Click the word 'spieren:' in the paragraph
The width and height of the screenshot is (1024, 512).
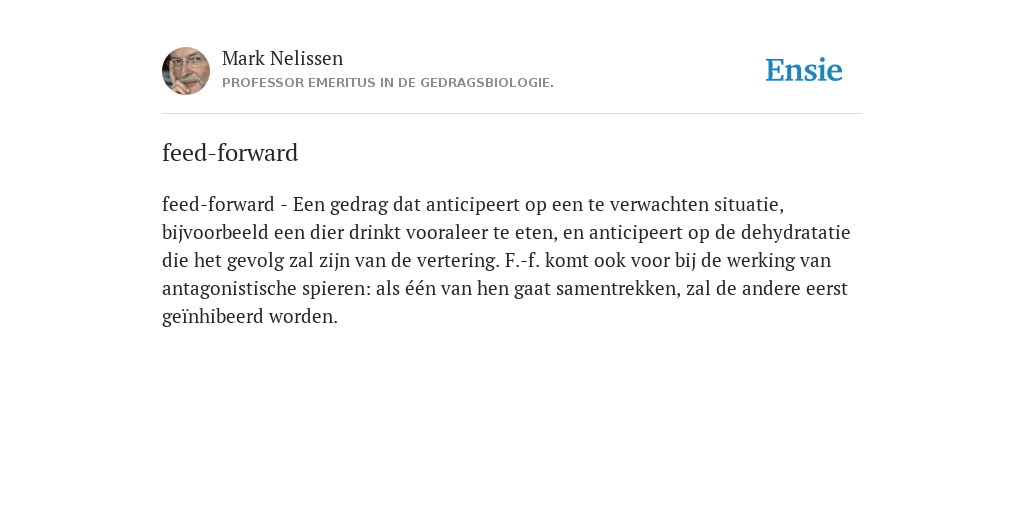[336, 289]
